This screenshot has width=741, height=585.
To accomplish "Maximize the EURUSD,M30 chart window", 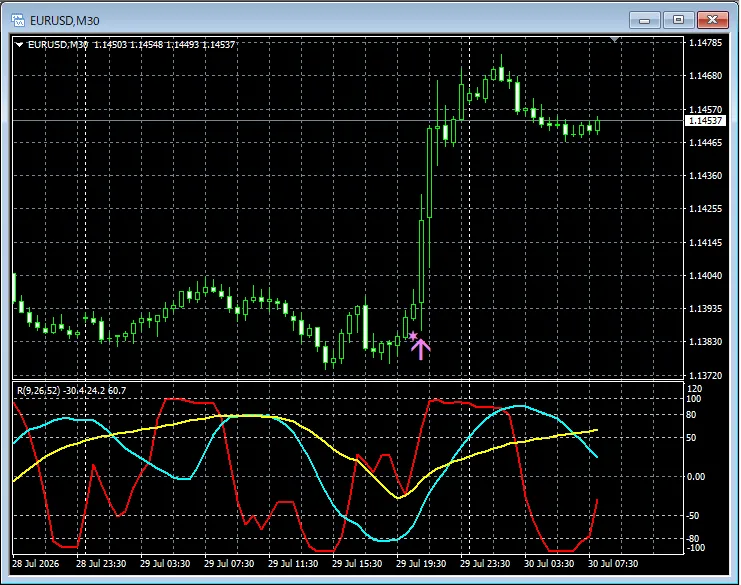I will tap(678, 20).
